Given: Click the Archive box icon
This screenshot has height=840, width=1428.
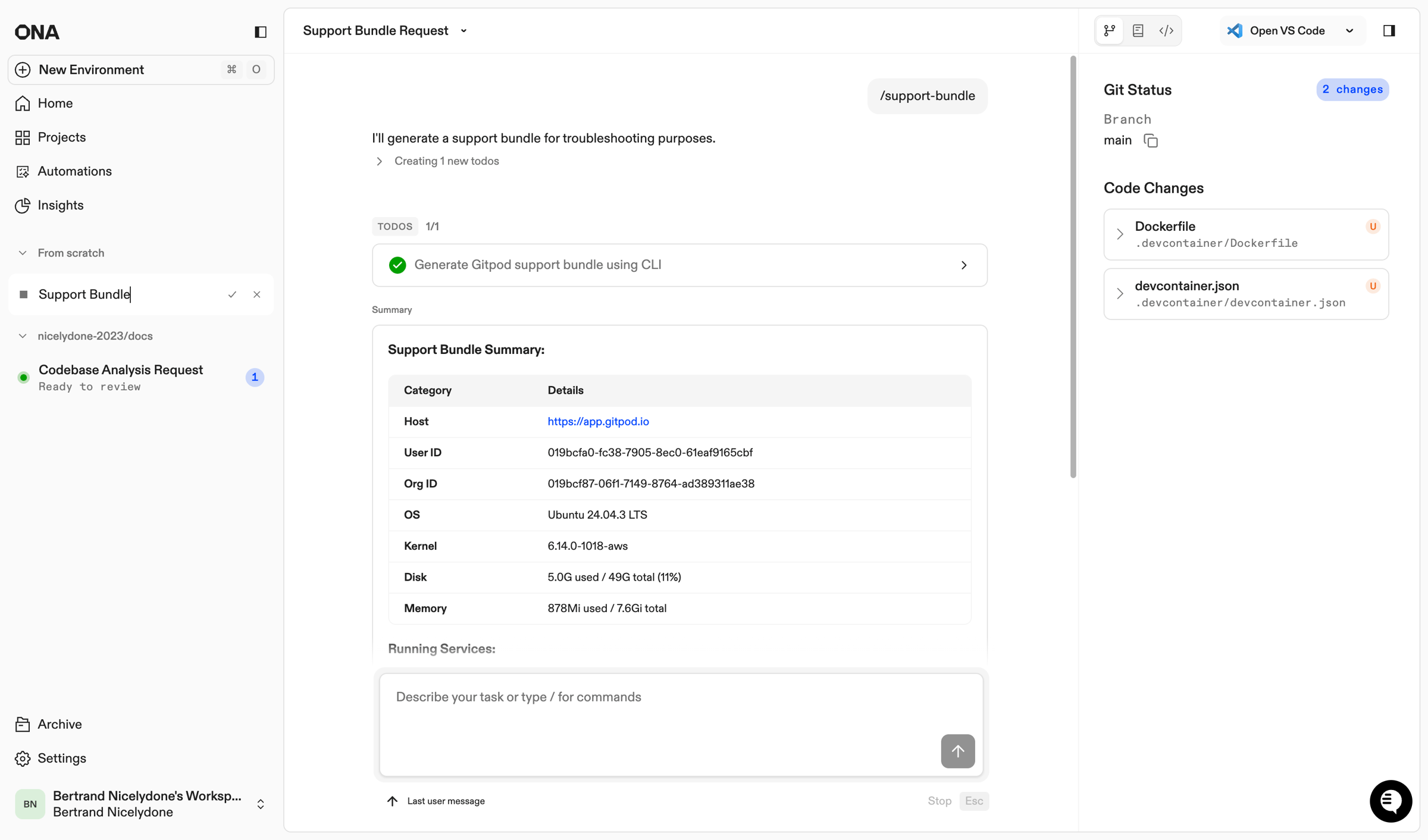Looking at the screenshot, I should 23,724.
